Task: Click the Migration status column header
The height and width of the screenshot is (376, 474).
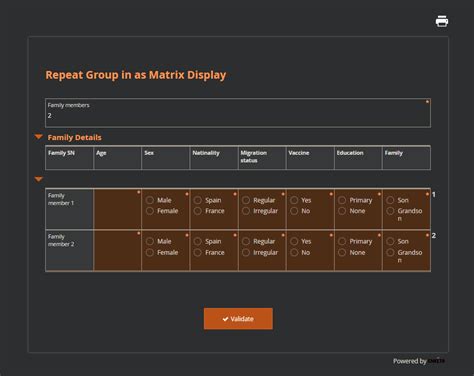Action: (x=262, y=158)
